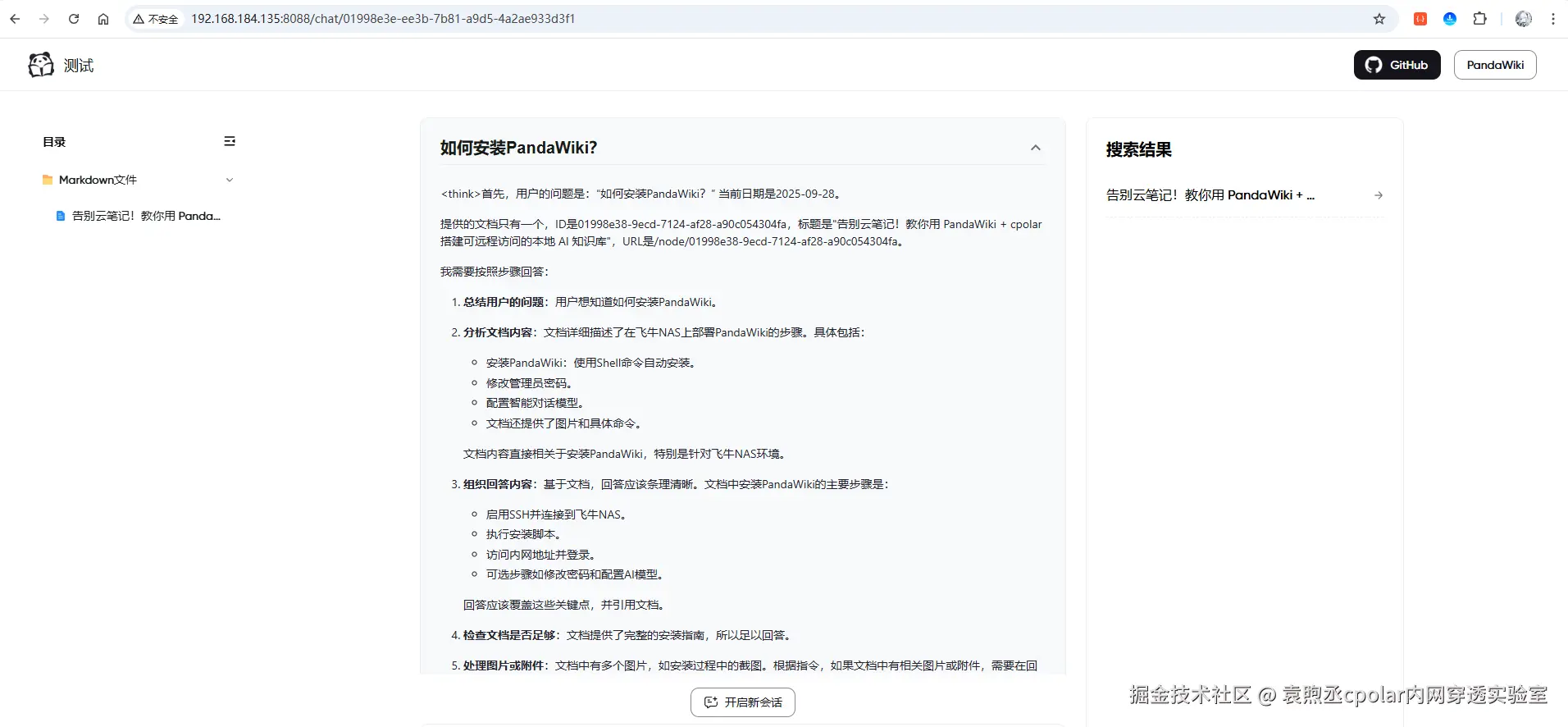The height and width of the screenshot is (727, 1568).
Task: Select the 处理图片或附件 step text
Action: 504,665
